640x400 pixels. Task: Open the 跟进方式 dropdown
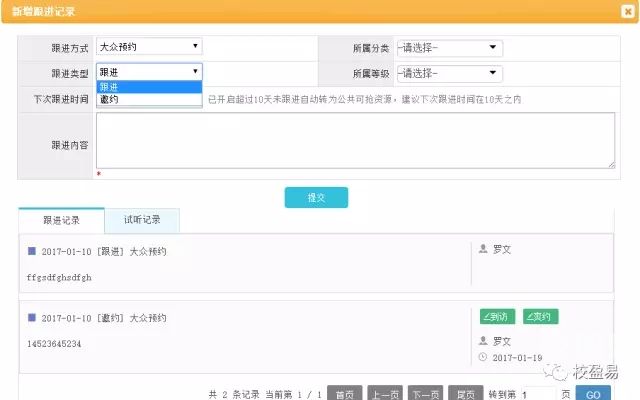[149, 46]
